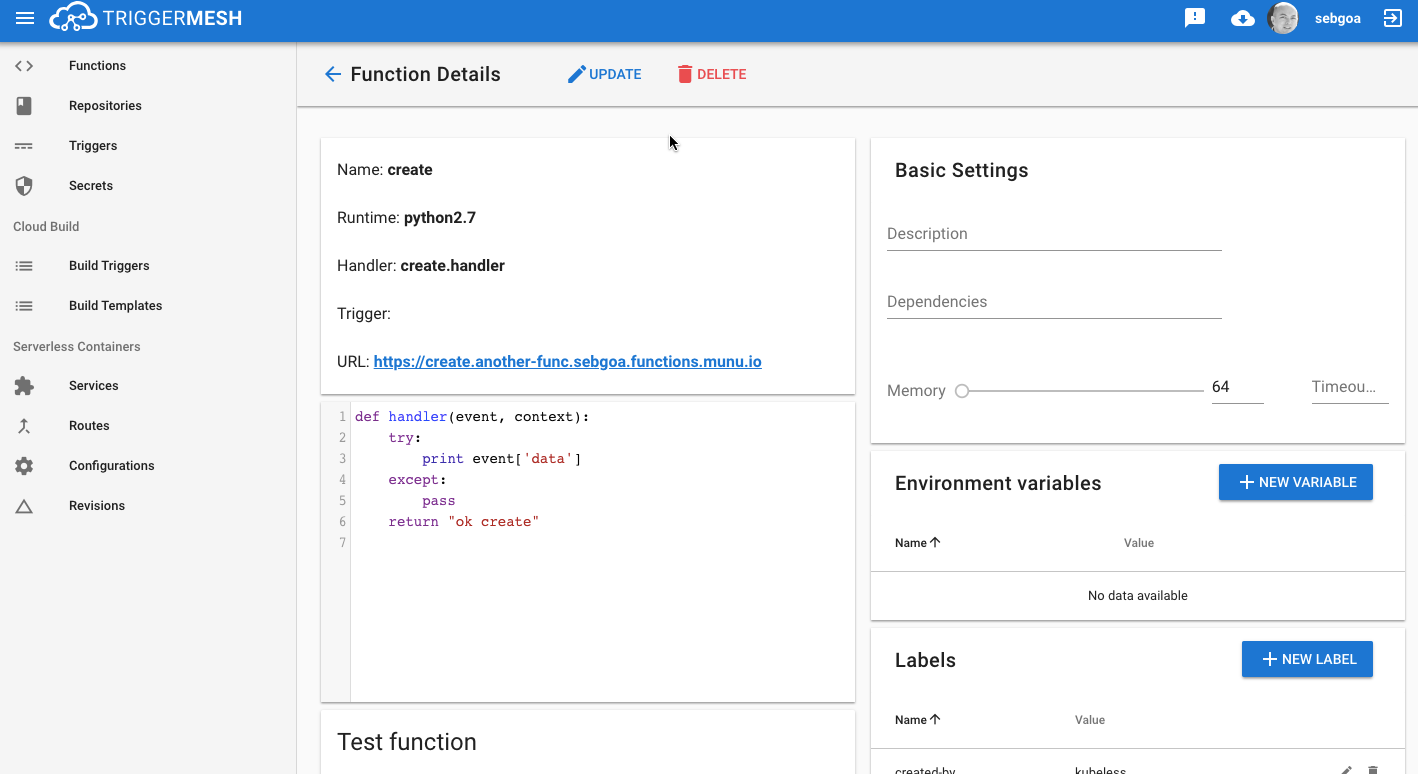
Task: Open the sebgoa user avatar
Action: 1283,18
